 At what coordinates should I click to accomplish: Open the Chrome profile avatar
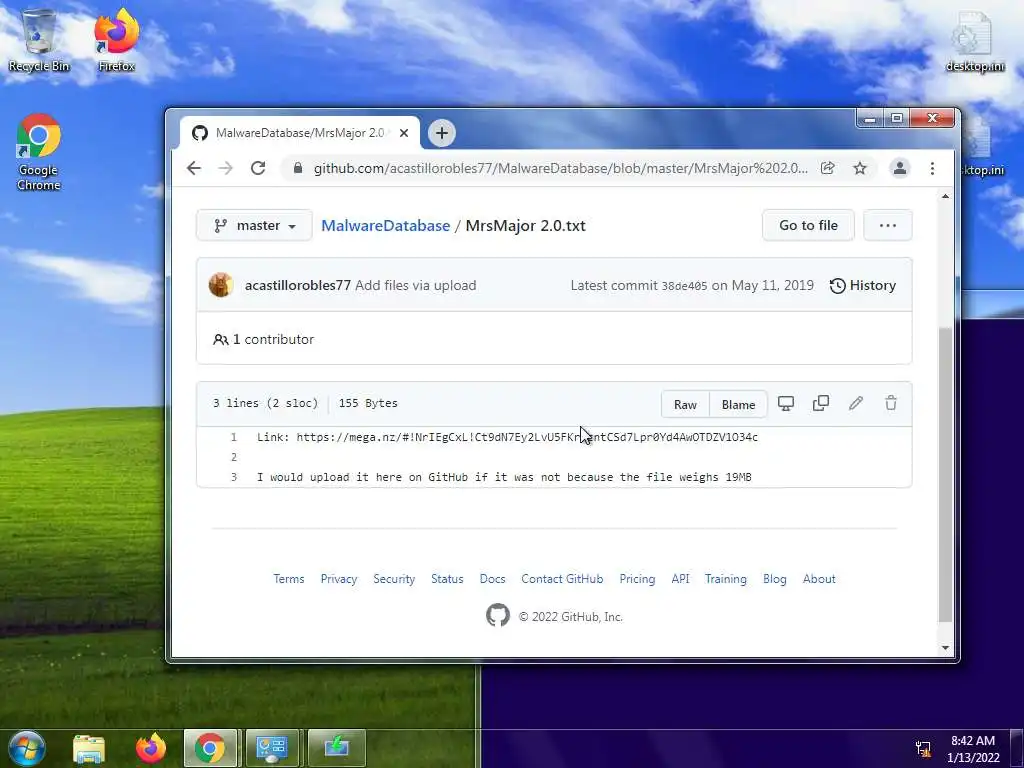pos(899,168)
